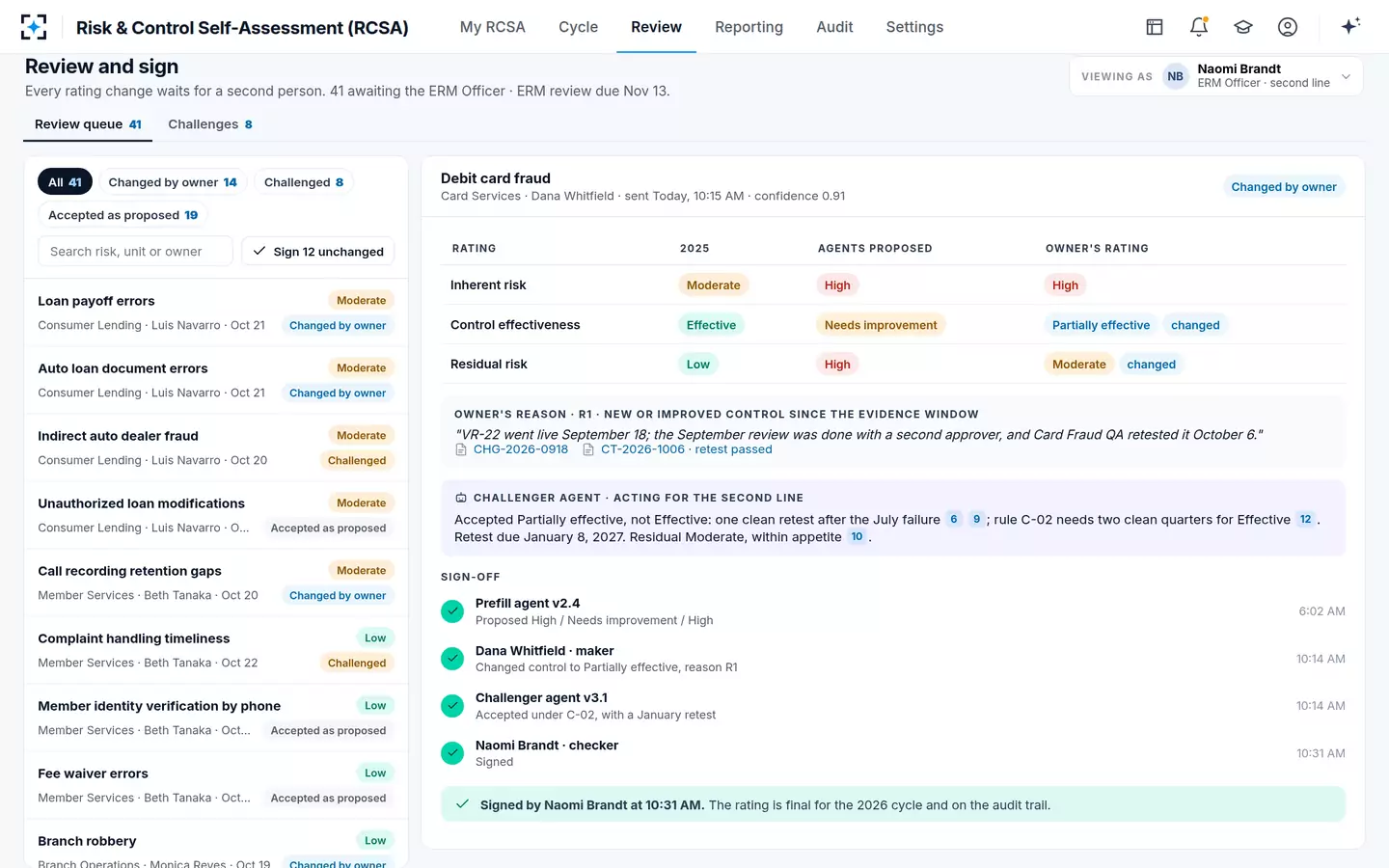Click Naomi Brandt checker green check icon
This screenshot has height=868, width=1389.
[452, 753]
